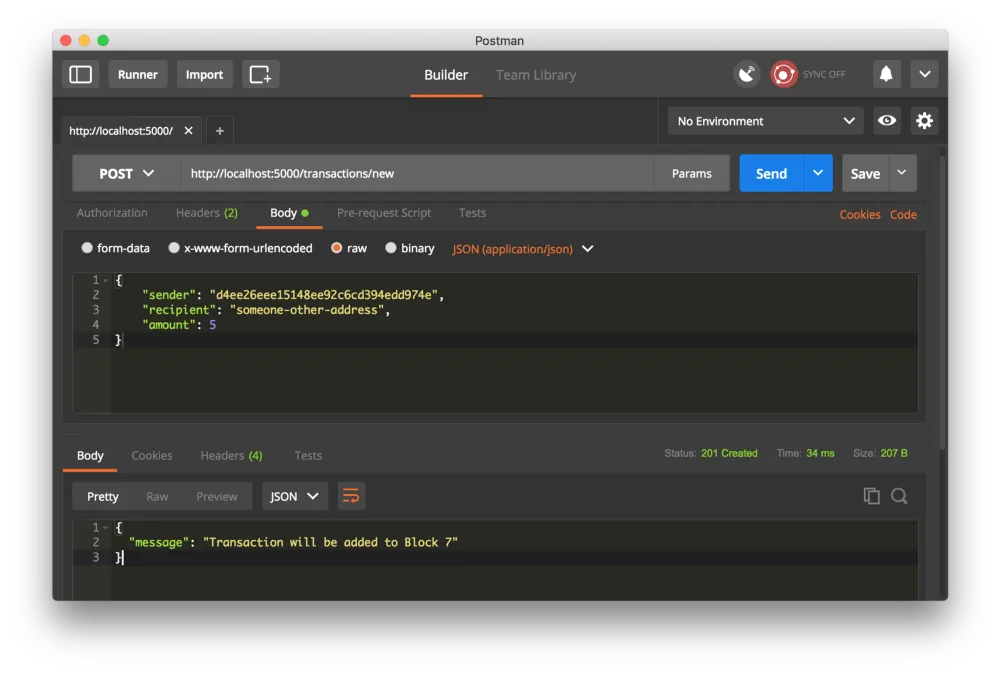Screen dimensions: 1000x675
Task: Open Postman settings with the gear icon
Action: click(x=924, y=120)
